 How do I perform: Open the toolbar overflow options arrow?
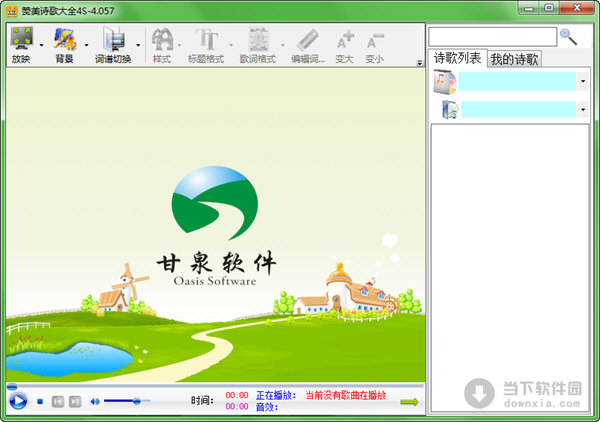[x=420, y=62]
